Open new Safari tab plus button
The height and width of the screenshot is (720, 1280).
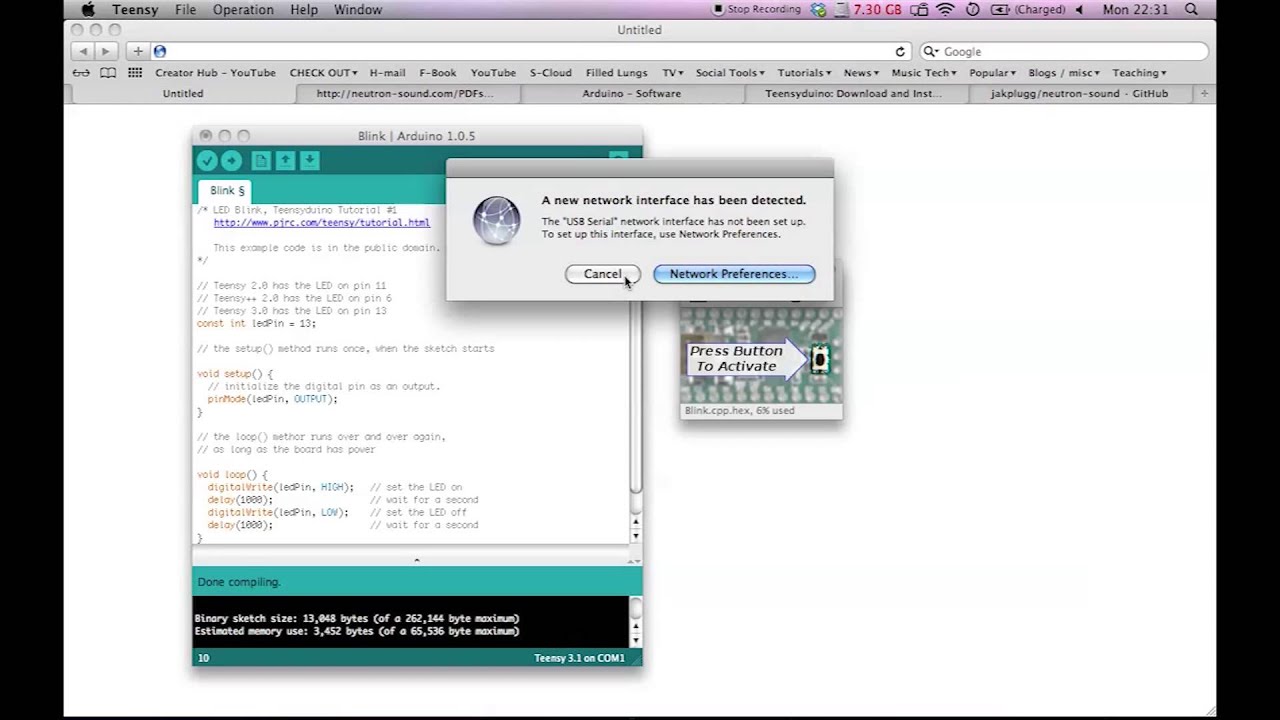point(1204,93)
